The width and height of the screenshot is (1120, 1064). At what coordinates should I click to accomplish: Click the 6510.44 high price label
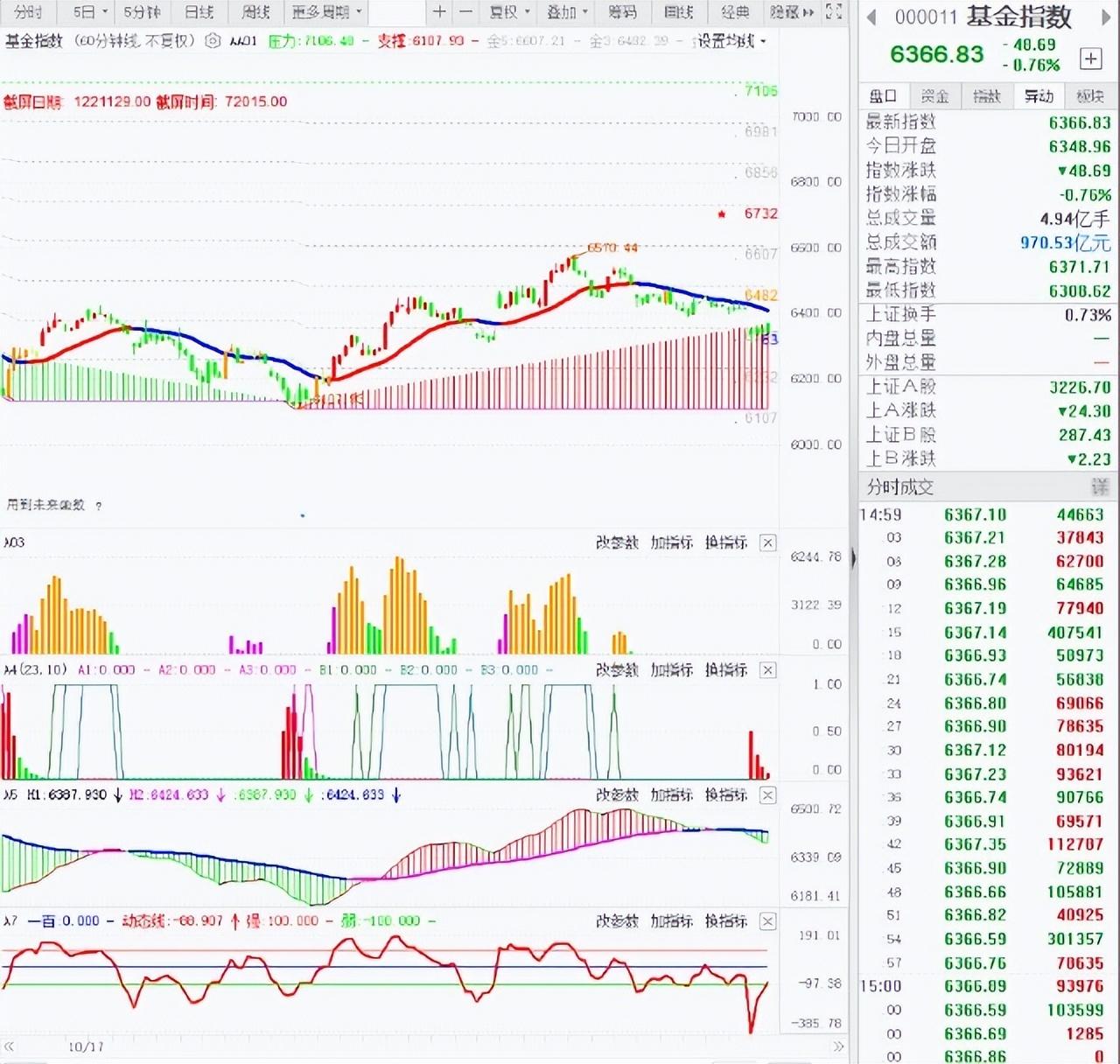(612, 248)
